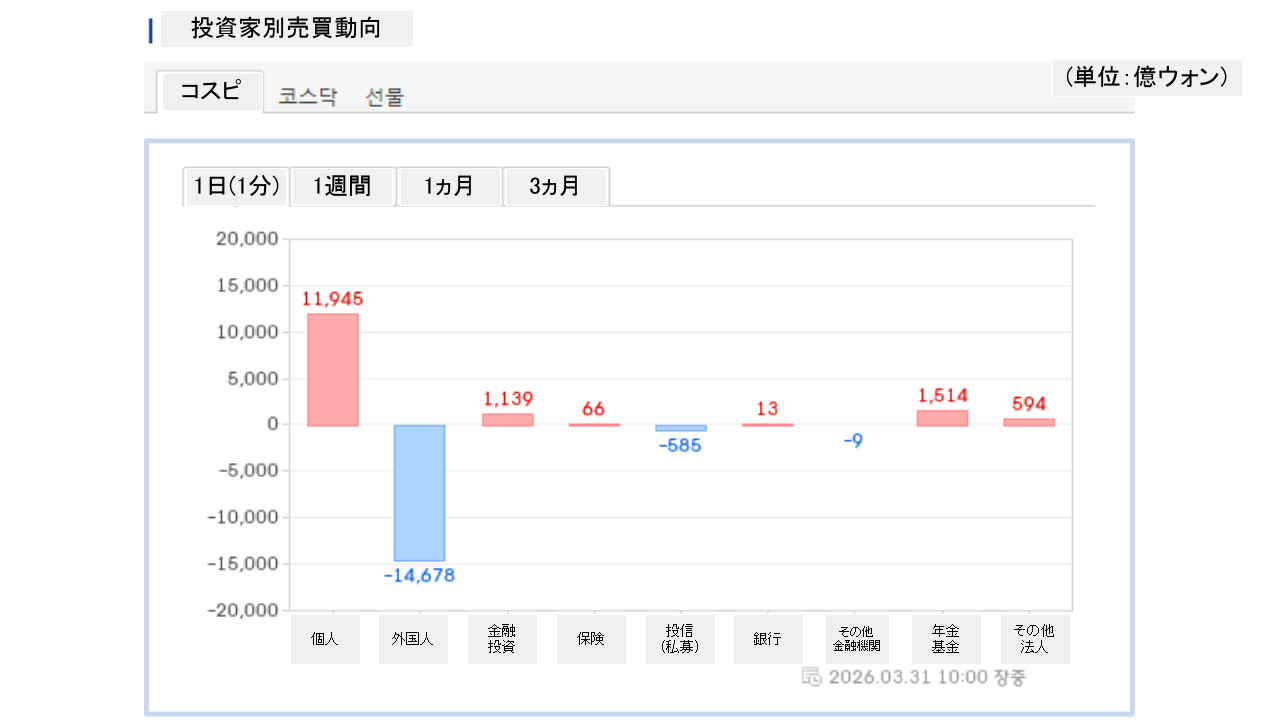Select the コスピ market tab
This screenshot has height=720, width=1280.
(x=210, y=92)
